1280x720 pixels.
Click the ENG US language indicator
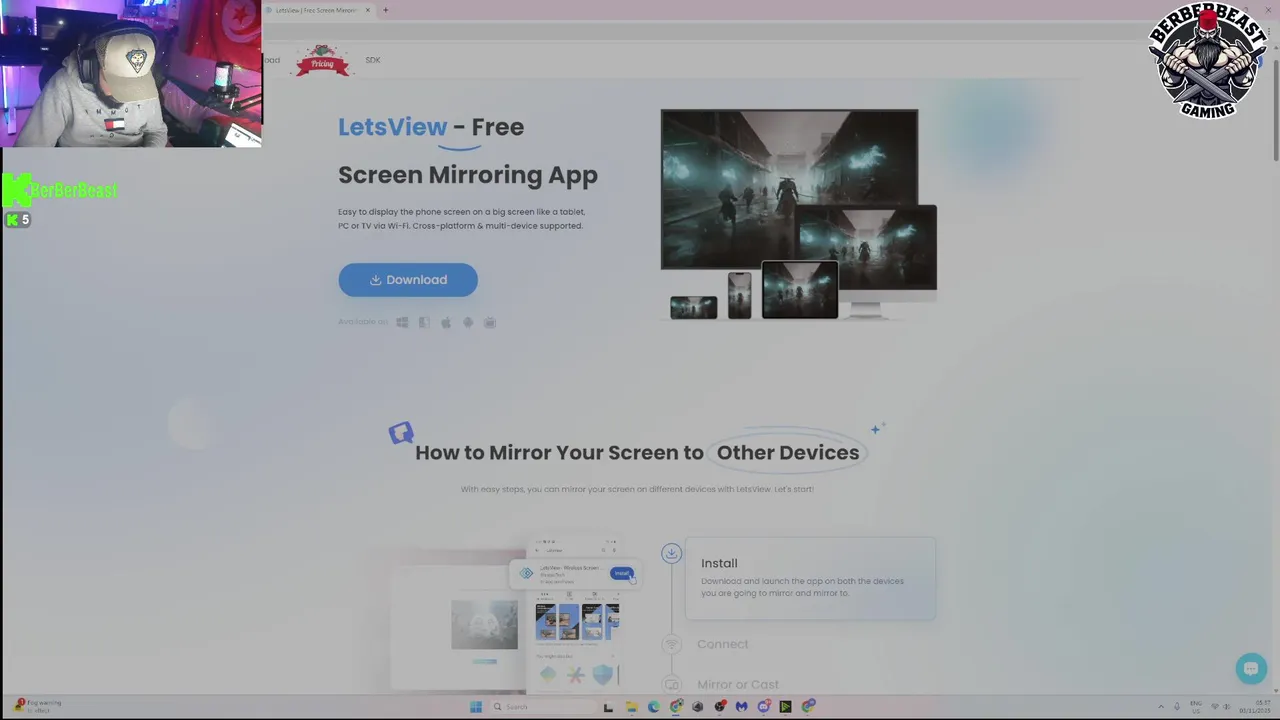pyautogui.click(x=1196, y=707)
